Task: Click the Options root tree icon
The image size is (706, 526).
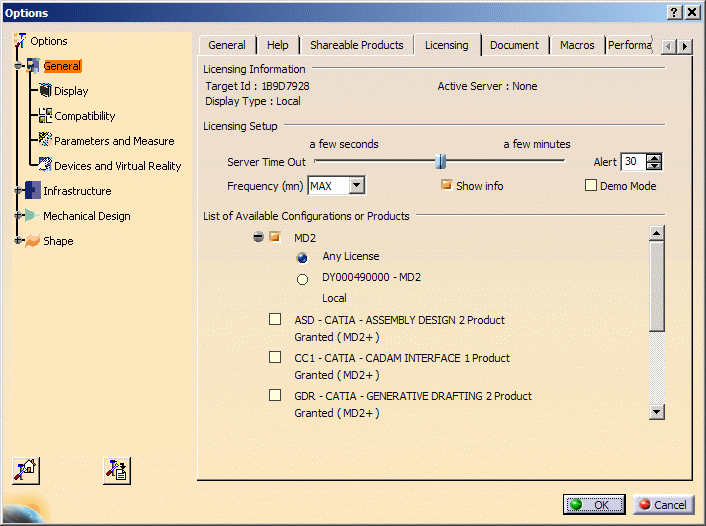Action: pos(19,41)
